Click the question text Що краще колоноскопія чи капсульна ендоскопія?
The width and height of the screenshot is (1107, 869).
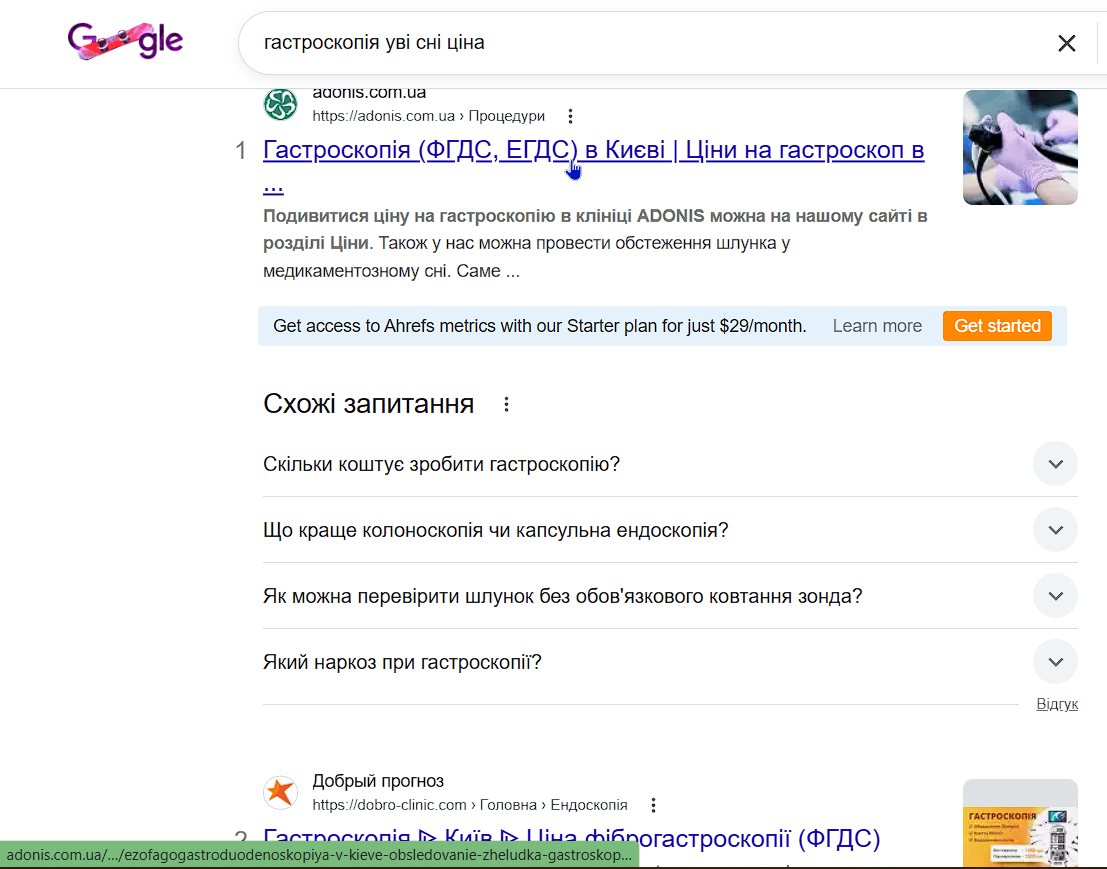point(496,530)
